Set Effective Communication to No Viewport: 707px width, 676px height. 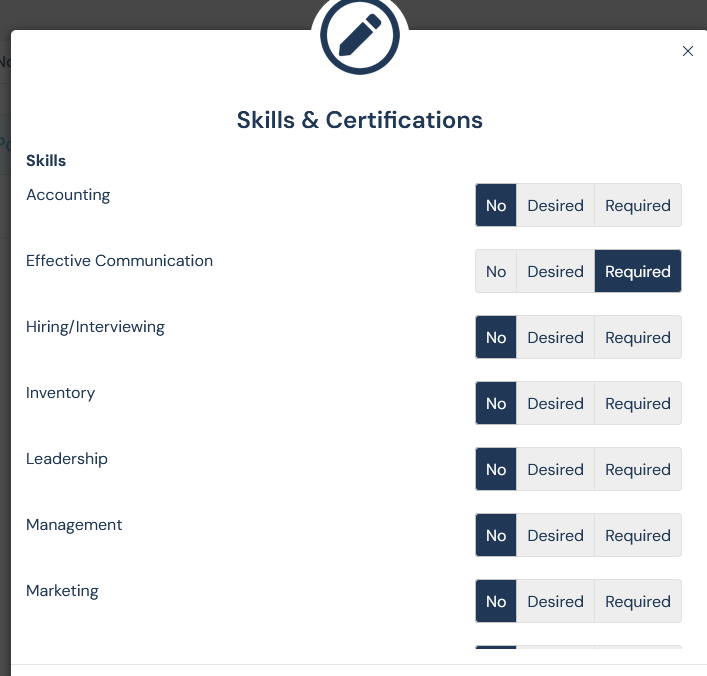click(x=496, y=272)
